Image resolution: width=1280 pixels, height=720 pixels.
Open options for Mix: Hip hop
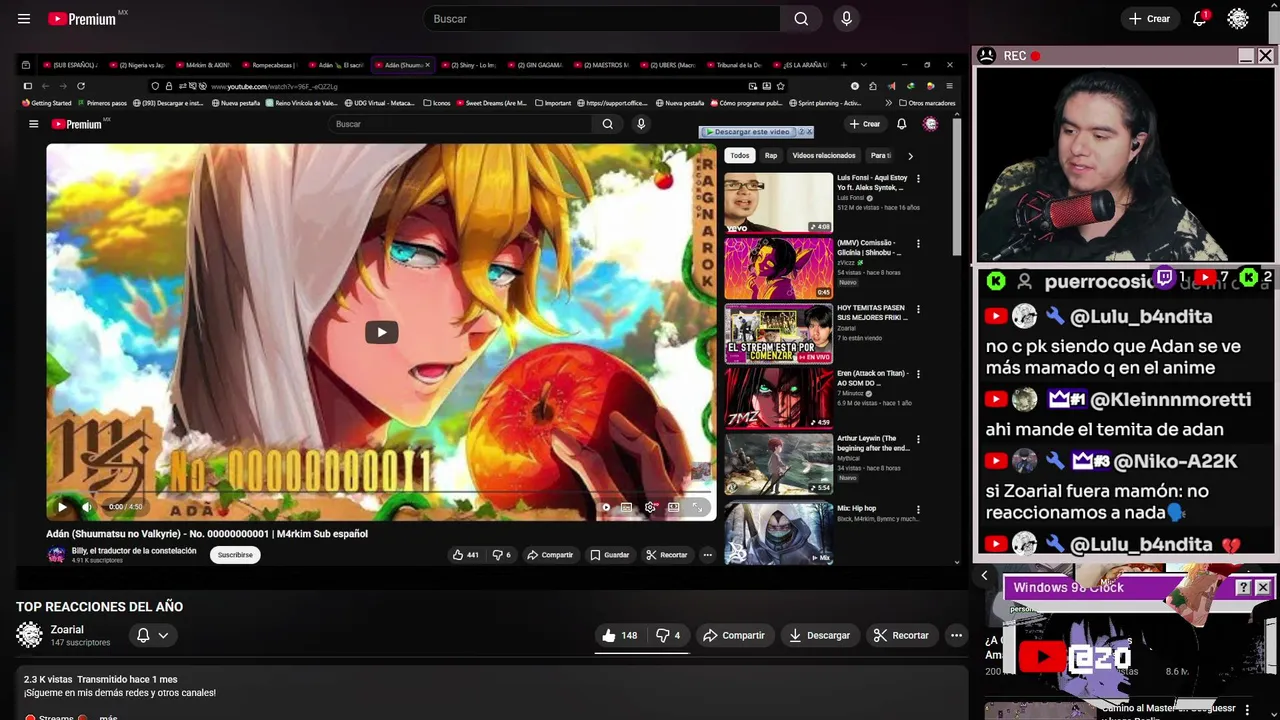[x=918, y=509]
